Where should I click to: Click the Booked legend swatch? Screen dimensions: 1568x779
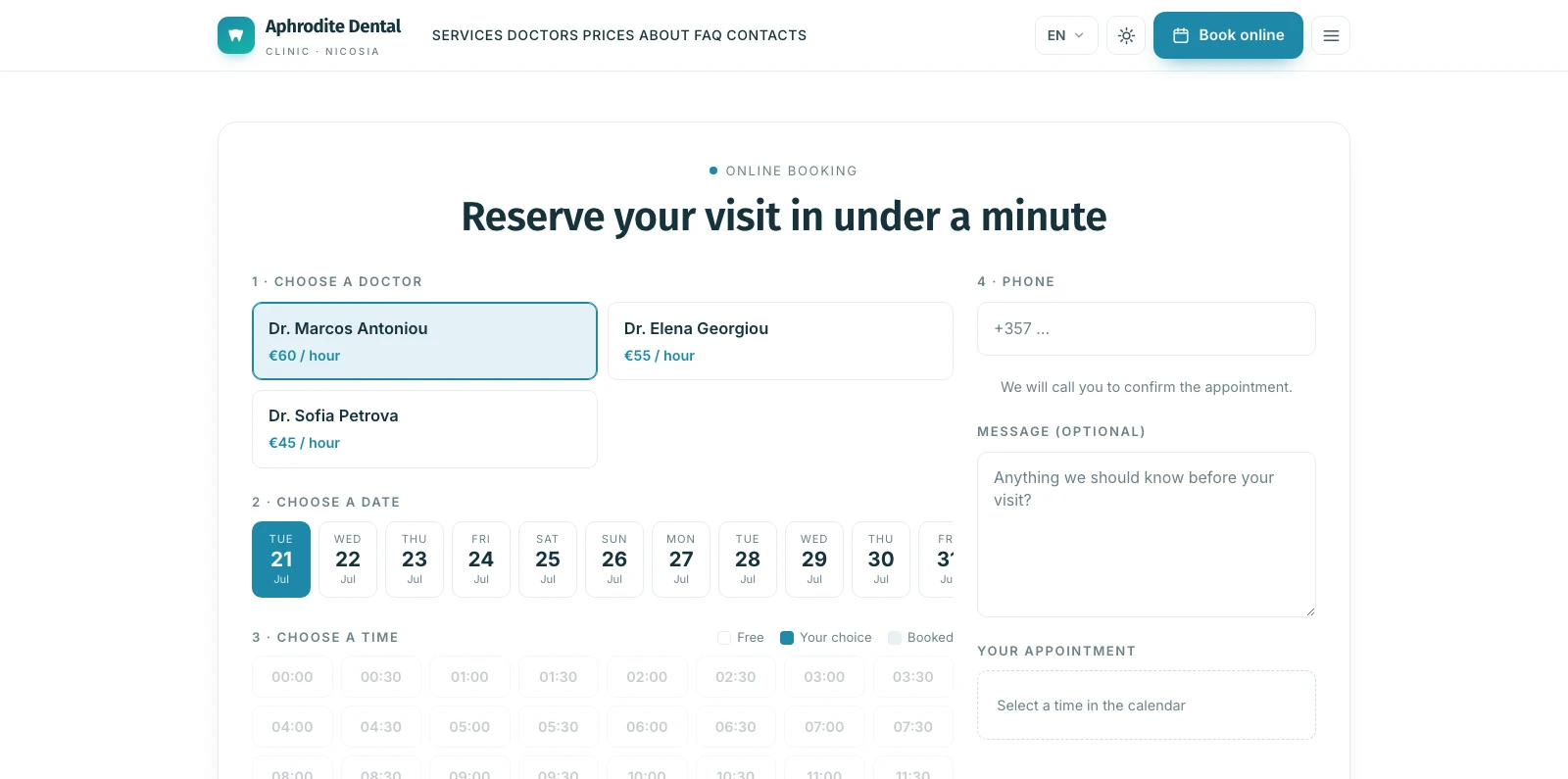(895, 638)
